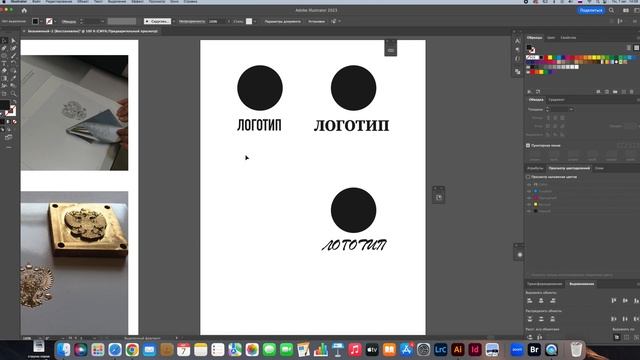Click Vertical Align Center in Align panel

[x=625, y=301]
